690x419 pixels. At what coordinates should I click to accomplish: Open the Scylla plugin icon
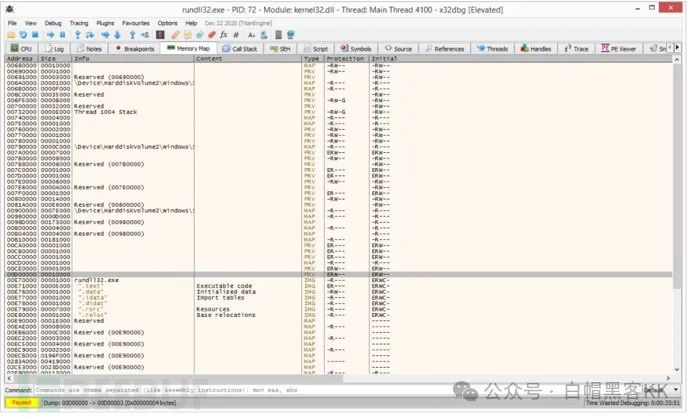pos(160,35)
